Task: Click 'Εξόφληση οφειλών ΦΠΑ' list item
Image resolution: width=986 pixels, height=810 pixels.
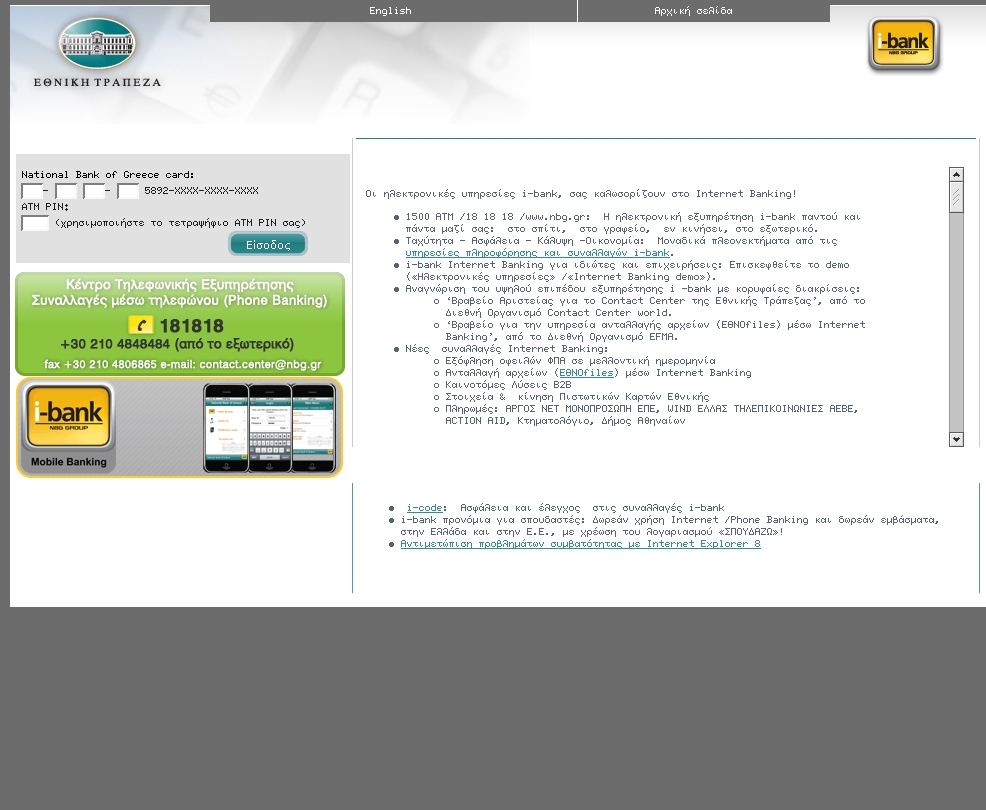Action: (580, 361)
